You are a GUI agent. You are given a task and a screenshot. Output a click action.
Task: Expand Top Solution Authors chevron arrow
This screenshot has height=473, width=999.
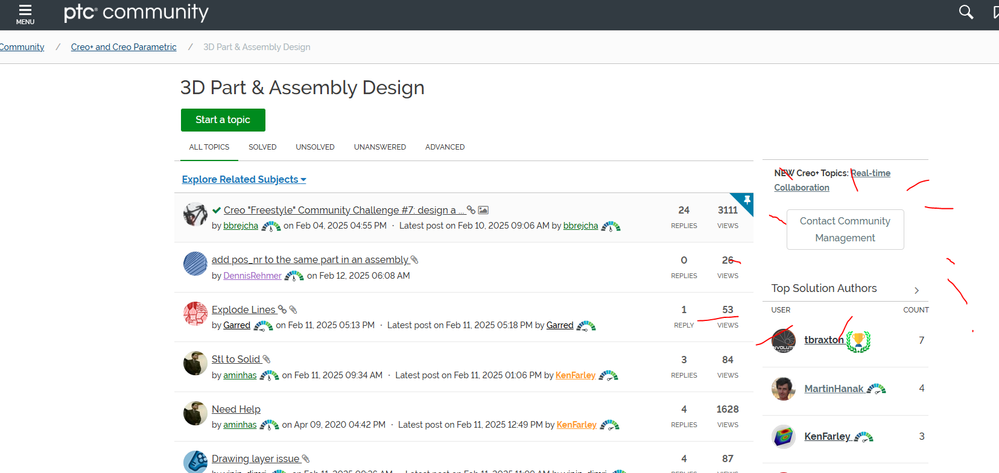[x=916, y=290]
